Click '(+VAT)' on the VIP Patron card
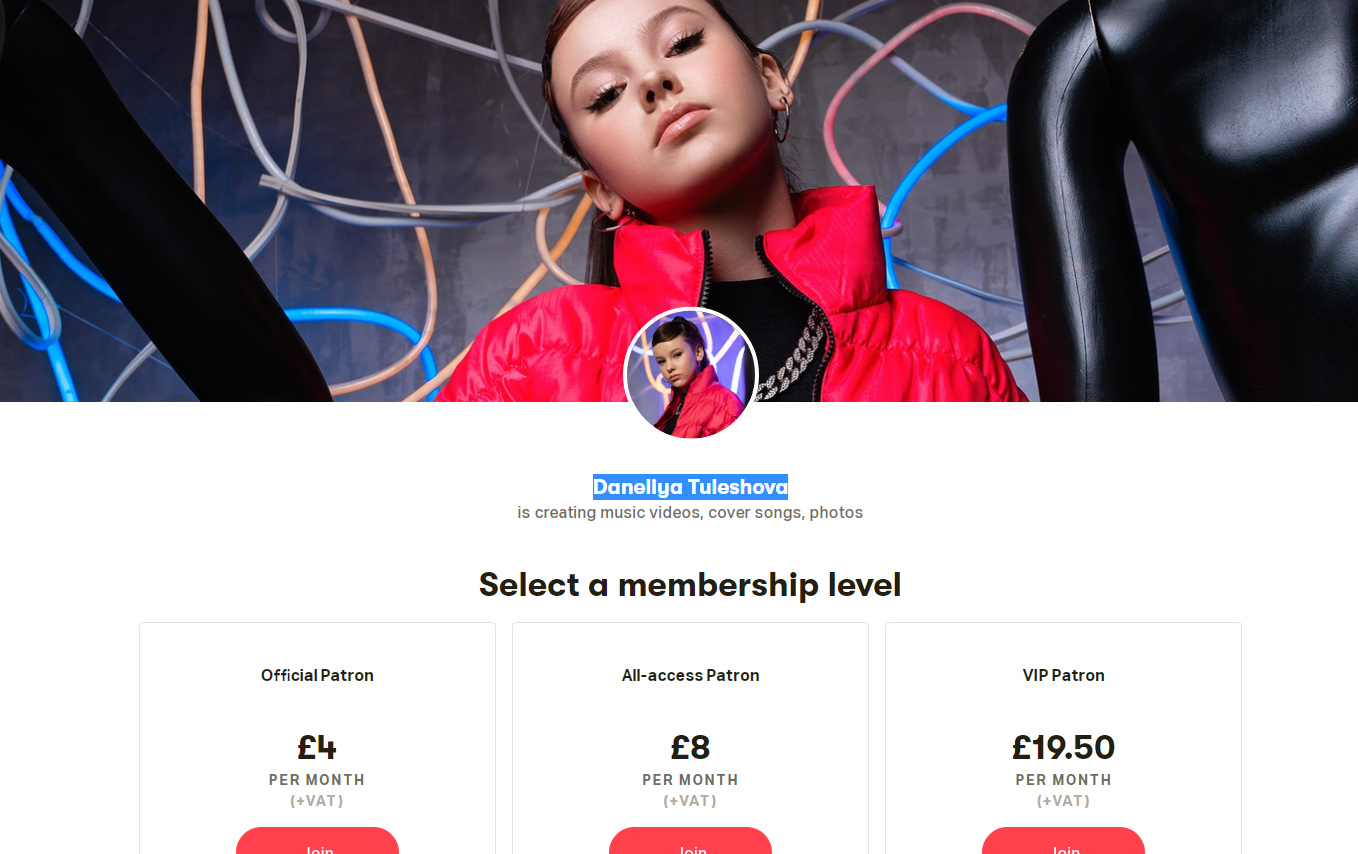This screenshot has height=854, width=1358. point(1063,801)
